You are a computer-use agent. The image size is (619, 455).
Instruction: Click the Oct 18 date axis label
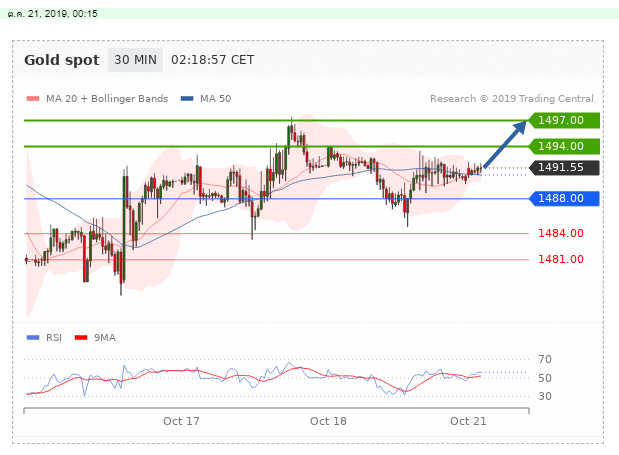328,421
